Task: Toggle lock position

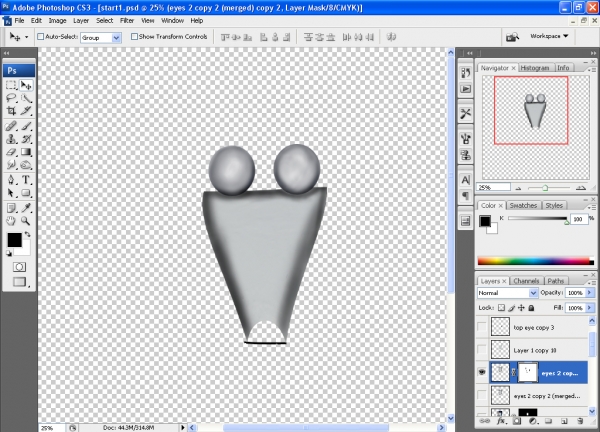Action: [x=521, y=308]
